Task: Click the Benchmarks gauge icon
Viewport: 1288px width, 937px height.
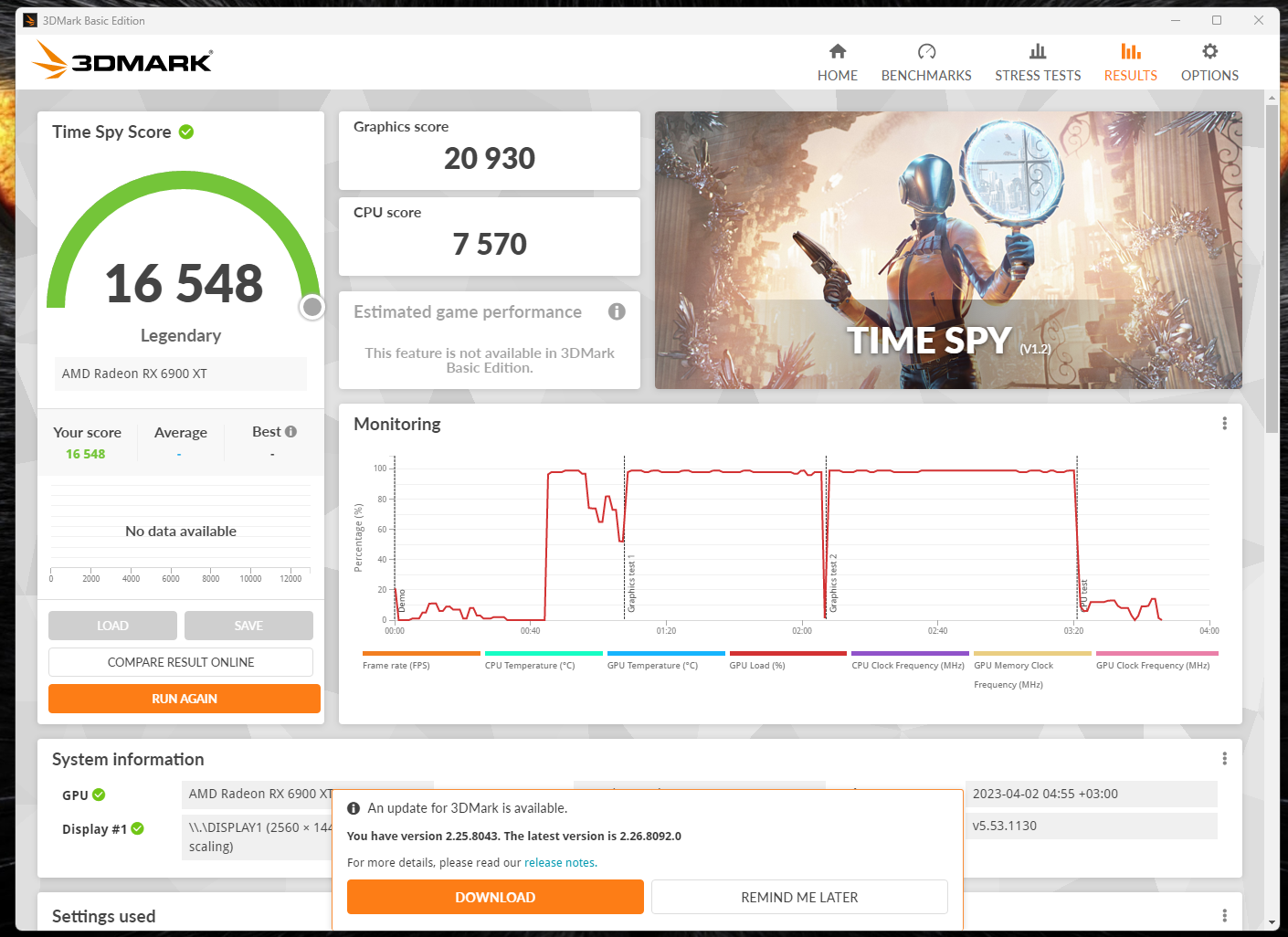Action: pyautogui.click(x=926, y=51)
